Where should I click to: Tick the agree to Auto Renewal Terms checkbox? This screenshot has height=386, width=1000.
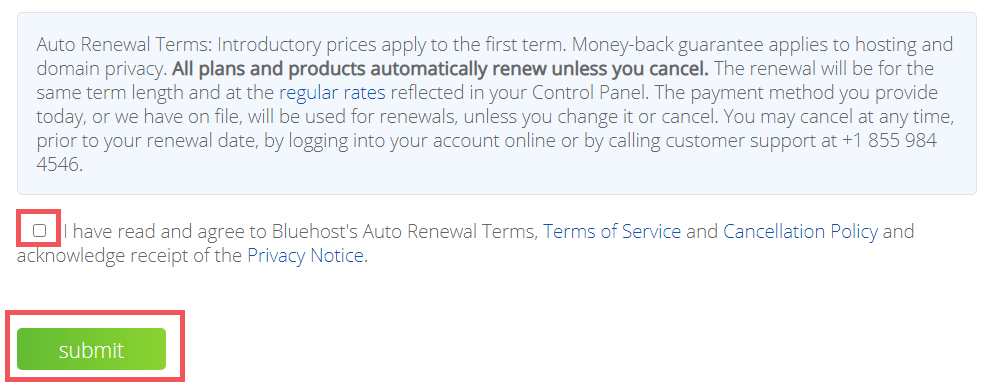(40, 230)
